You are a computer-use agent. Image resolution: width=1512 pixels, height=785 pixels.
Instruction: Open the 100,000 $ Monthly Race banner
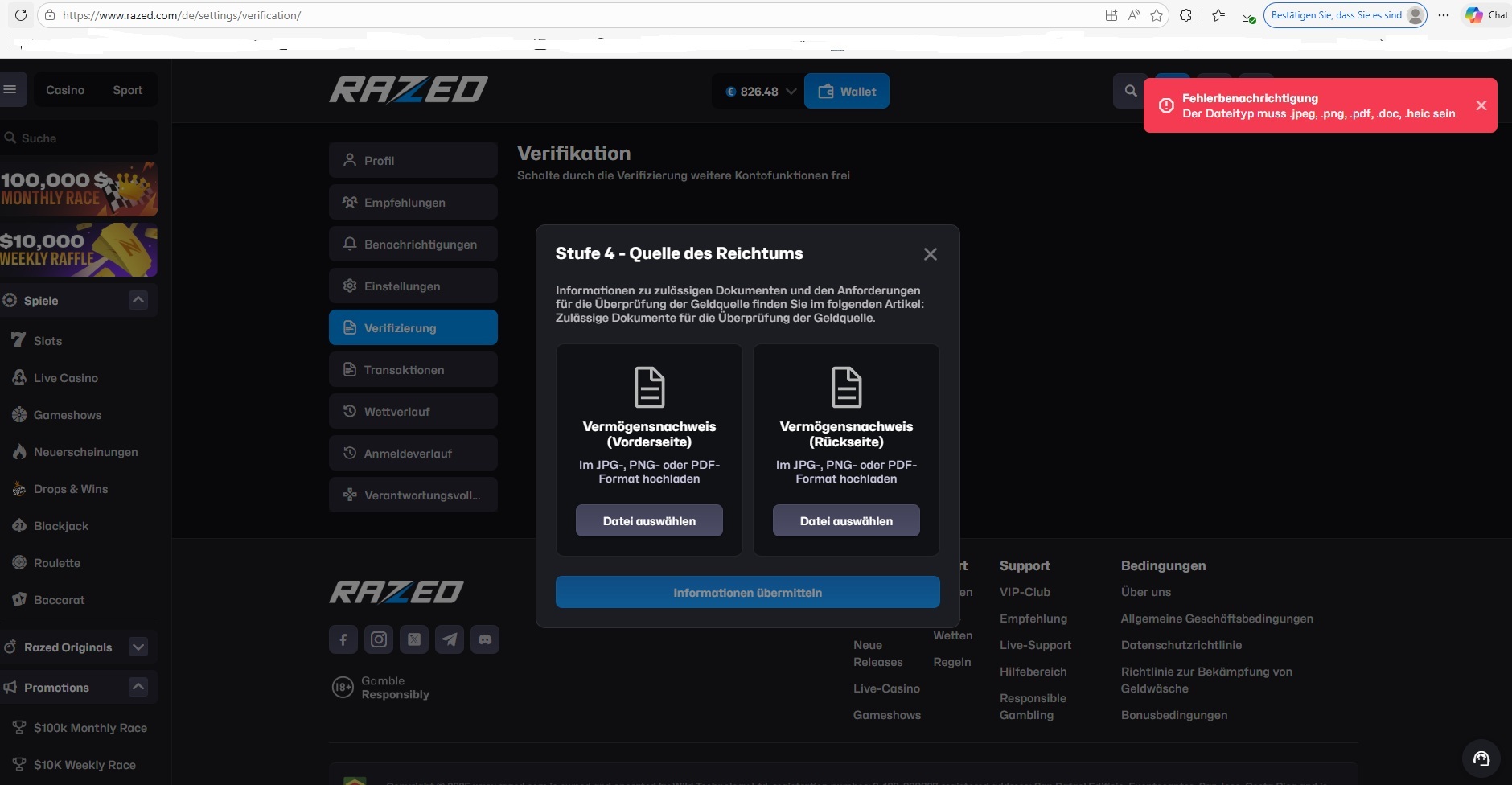[x=79, y=189]
